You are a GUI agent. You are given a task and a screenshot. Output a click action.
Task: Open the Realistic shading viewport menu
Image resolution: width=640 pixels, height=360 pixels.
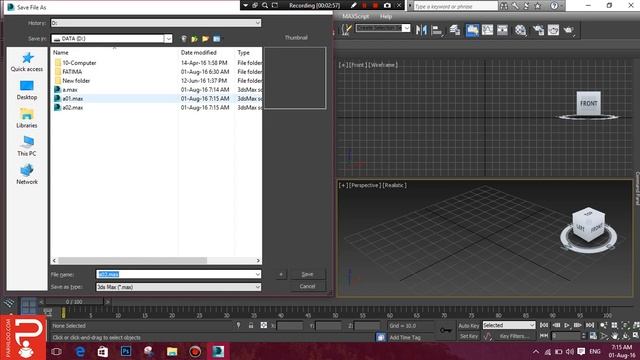pos(394,185)
